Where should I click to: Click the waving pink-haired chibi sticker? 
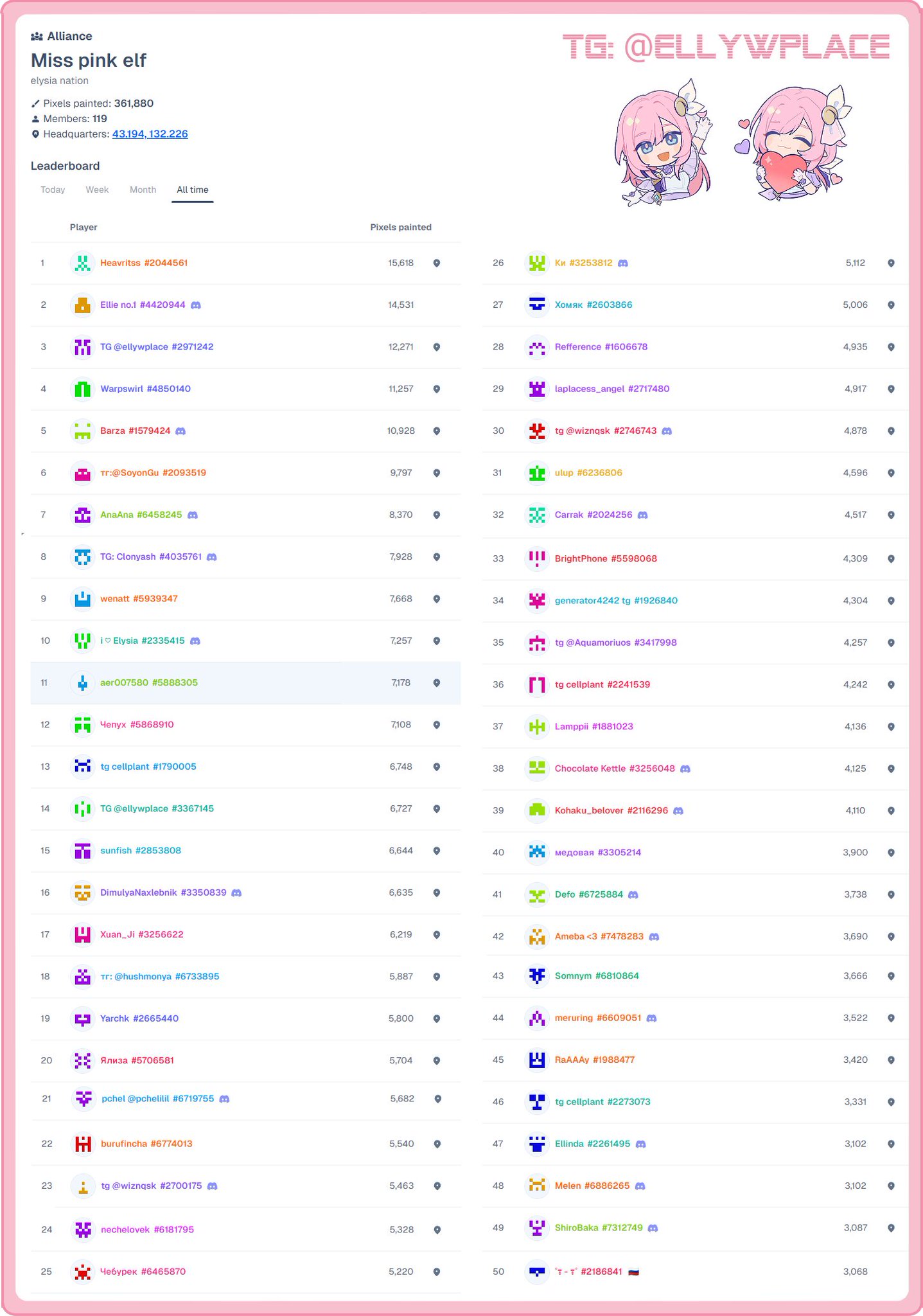pyautogui.click(x=664, y=143)
